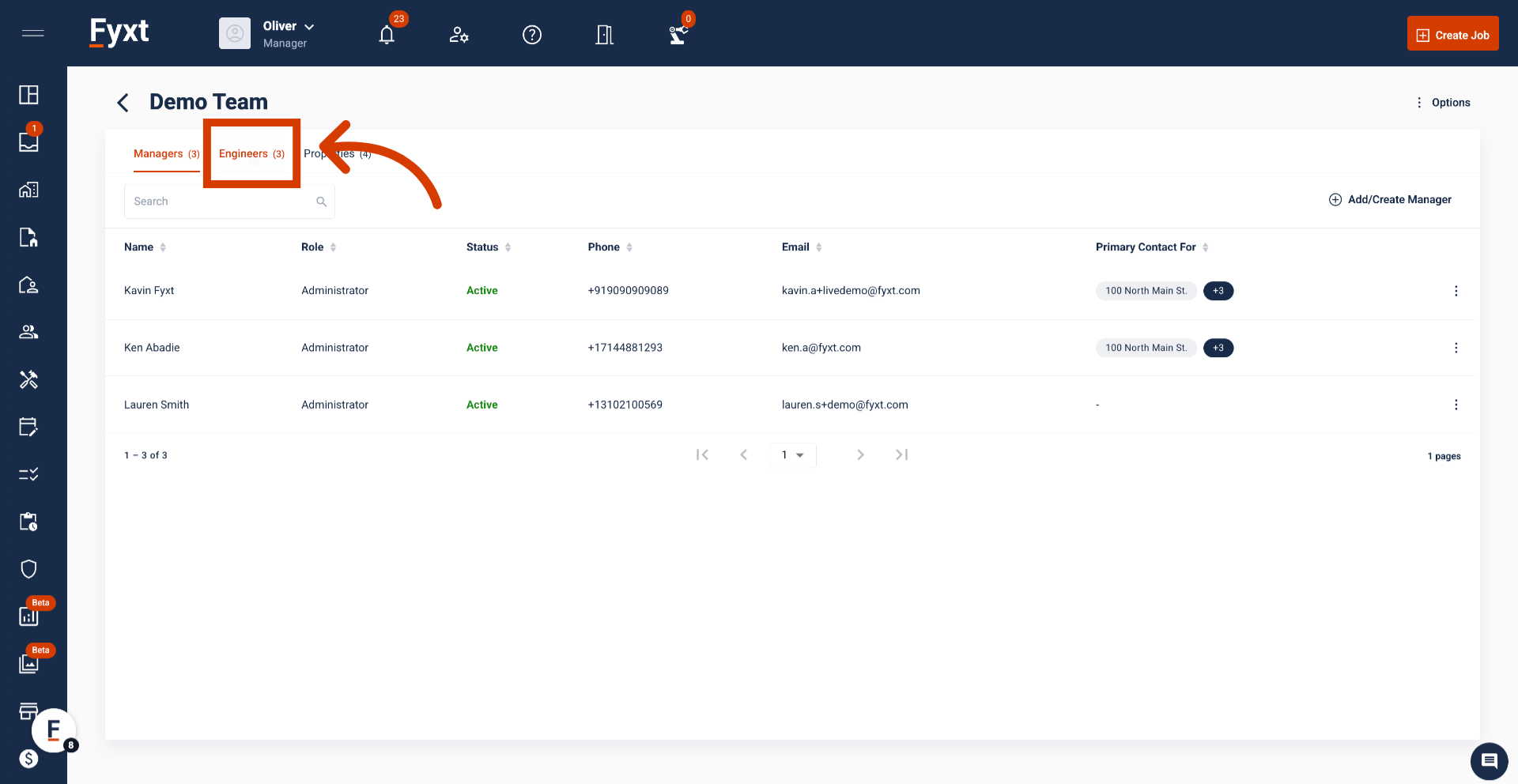Open the shield icon in sidebar
Screen dimensions: 1518x784
click(28, 569)
